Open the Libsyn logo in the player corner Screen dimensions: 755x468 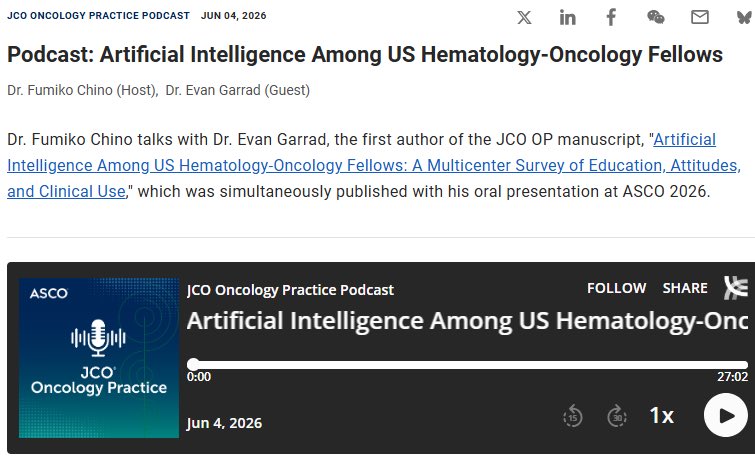(x=737, y=288)
